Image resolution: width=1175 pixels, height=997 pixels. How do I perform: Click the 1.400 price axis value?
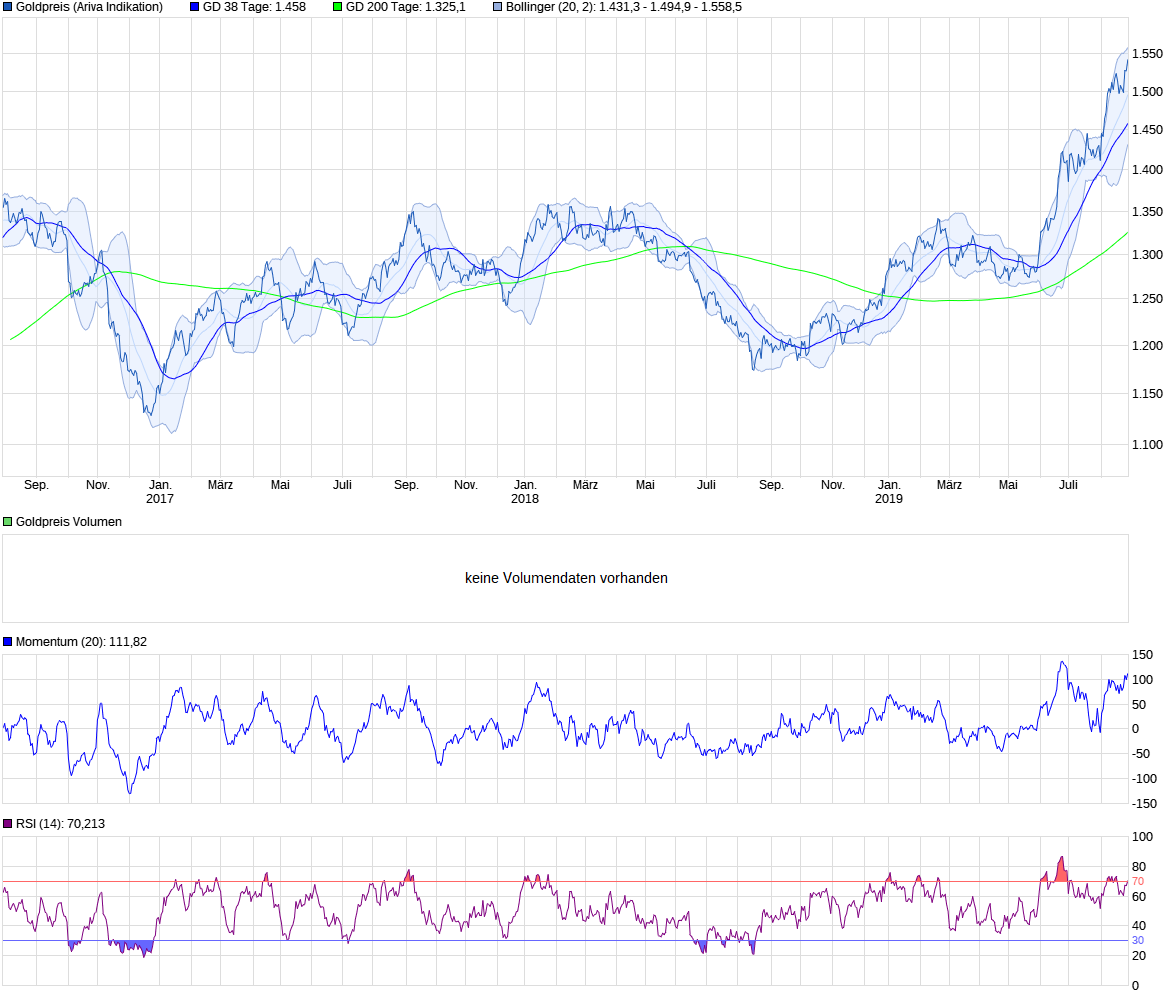(x=1147, y=169)
